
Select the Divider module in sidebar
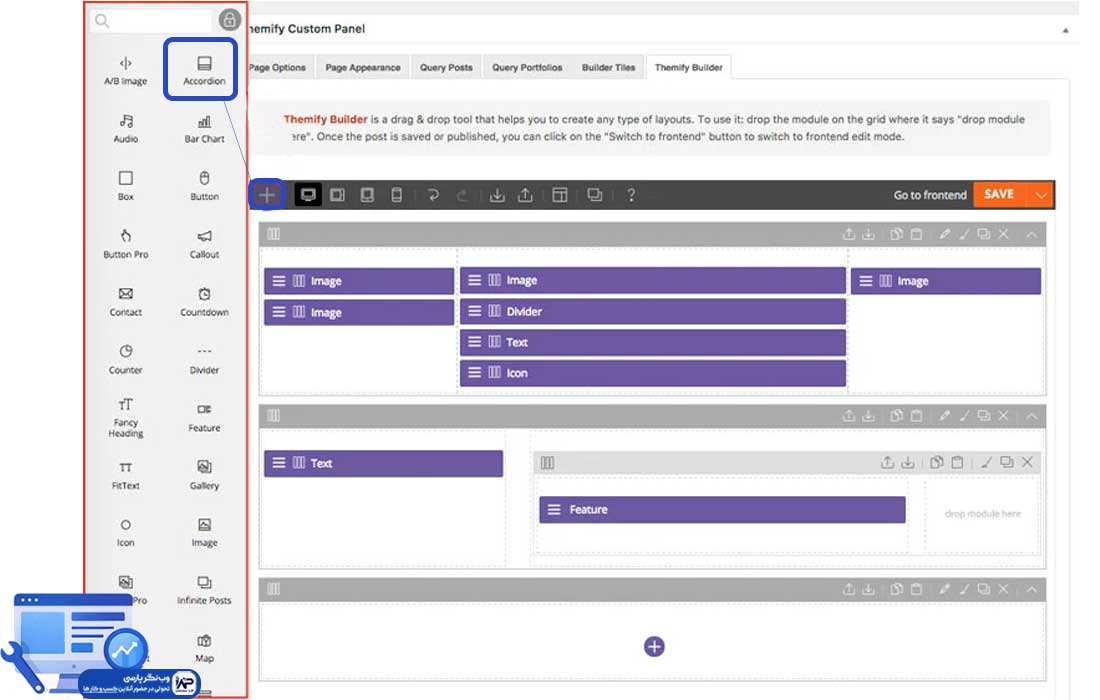pyautogui.click(x=204, y=361)
